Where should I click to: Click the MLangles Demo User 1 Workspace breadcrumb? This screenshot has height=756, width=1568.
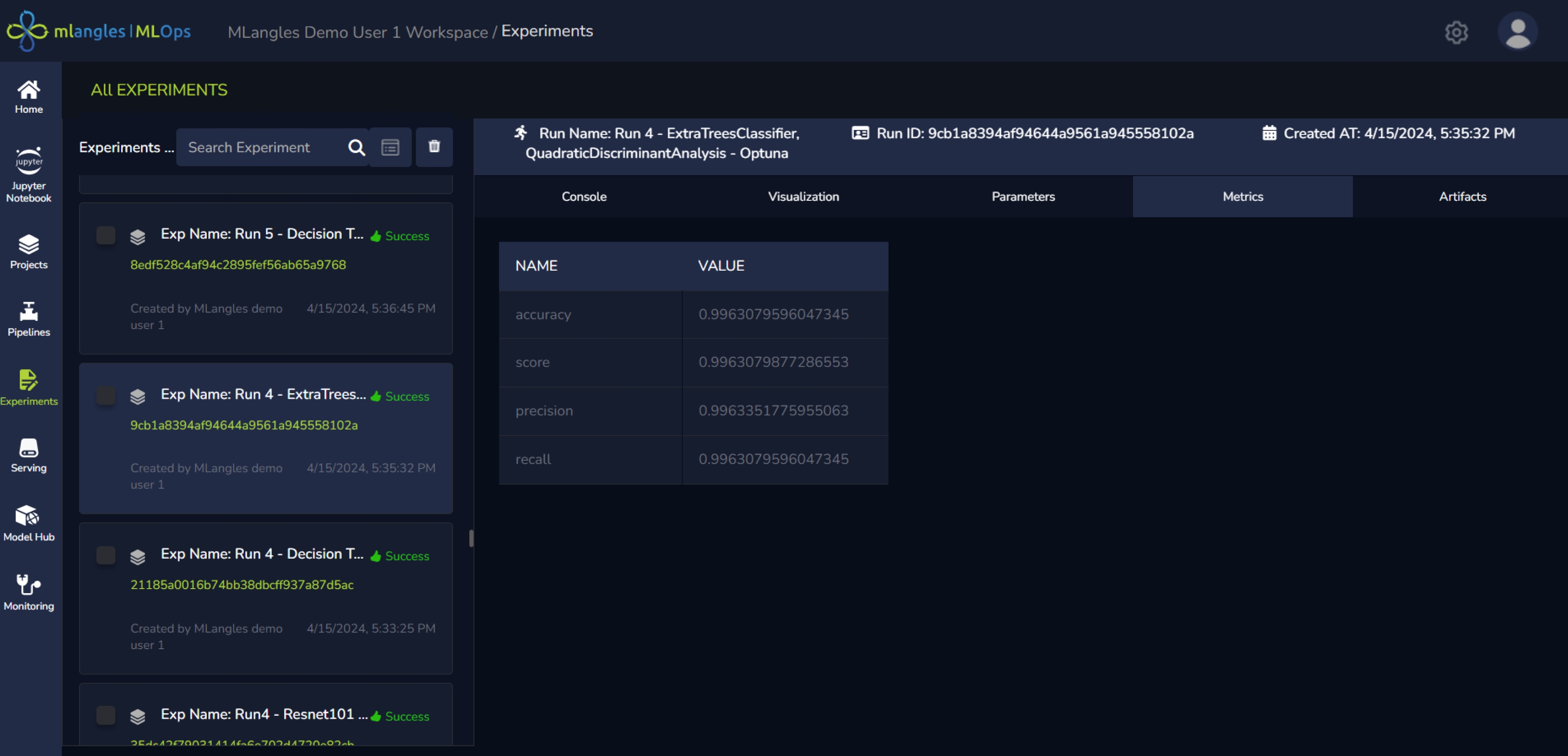pos(358,32)
